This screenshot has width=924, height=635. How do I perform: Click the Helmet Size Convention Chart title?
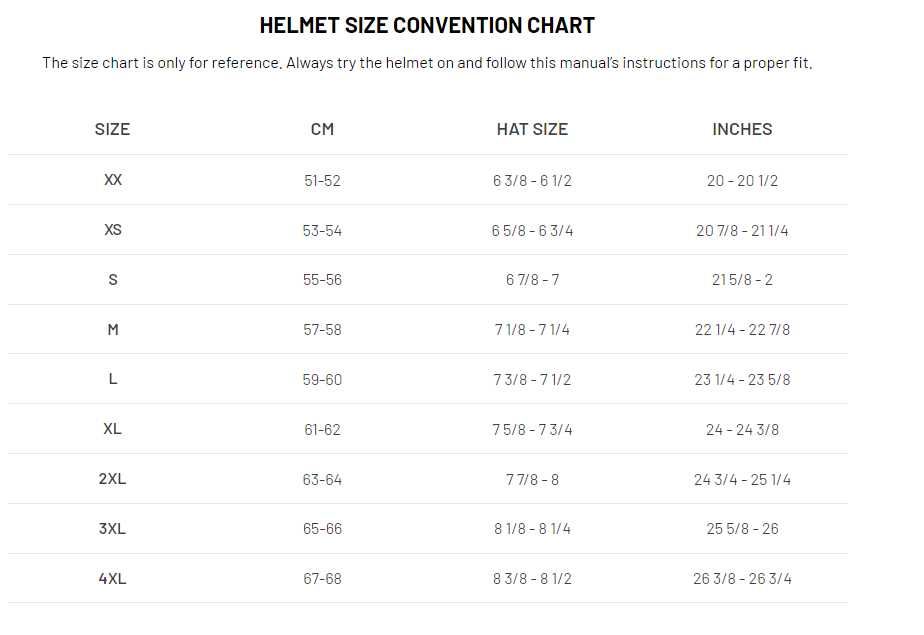point(427,25)
